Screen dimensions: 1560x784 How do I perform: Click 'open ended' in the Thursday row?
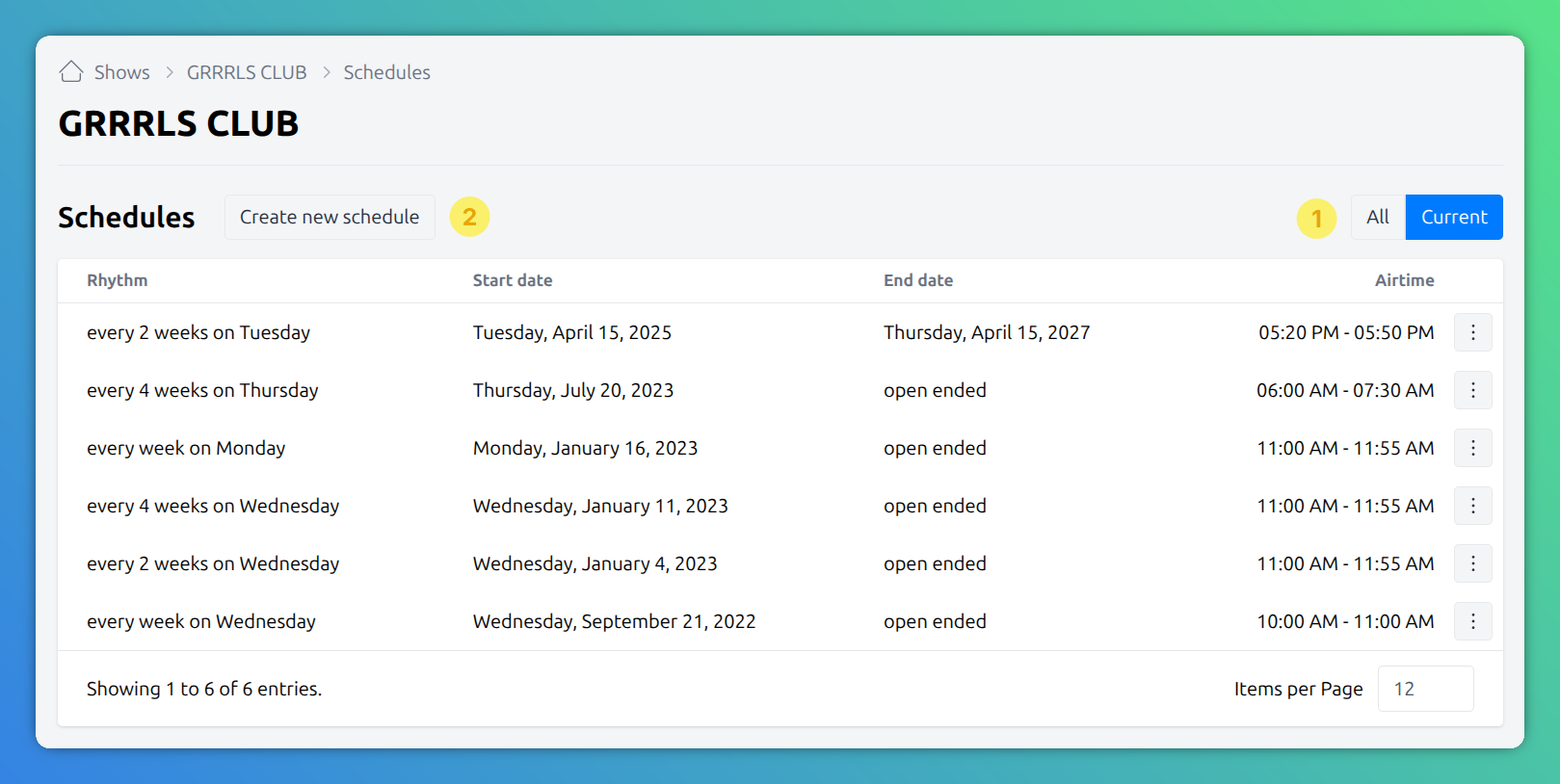coord(935,390)
